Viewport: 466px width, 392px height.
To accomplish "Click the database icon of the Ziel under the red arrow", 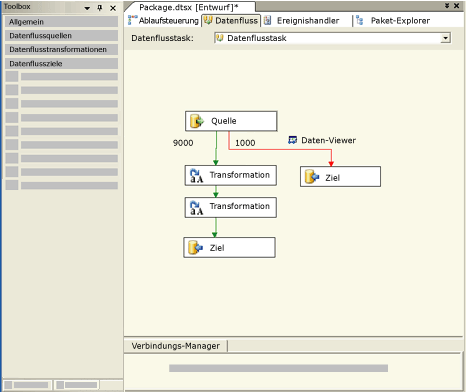I will pos(312,177).
